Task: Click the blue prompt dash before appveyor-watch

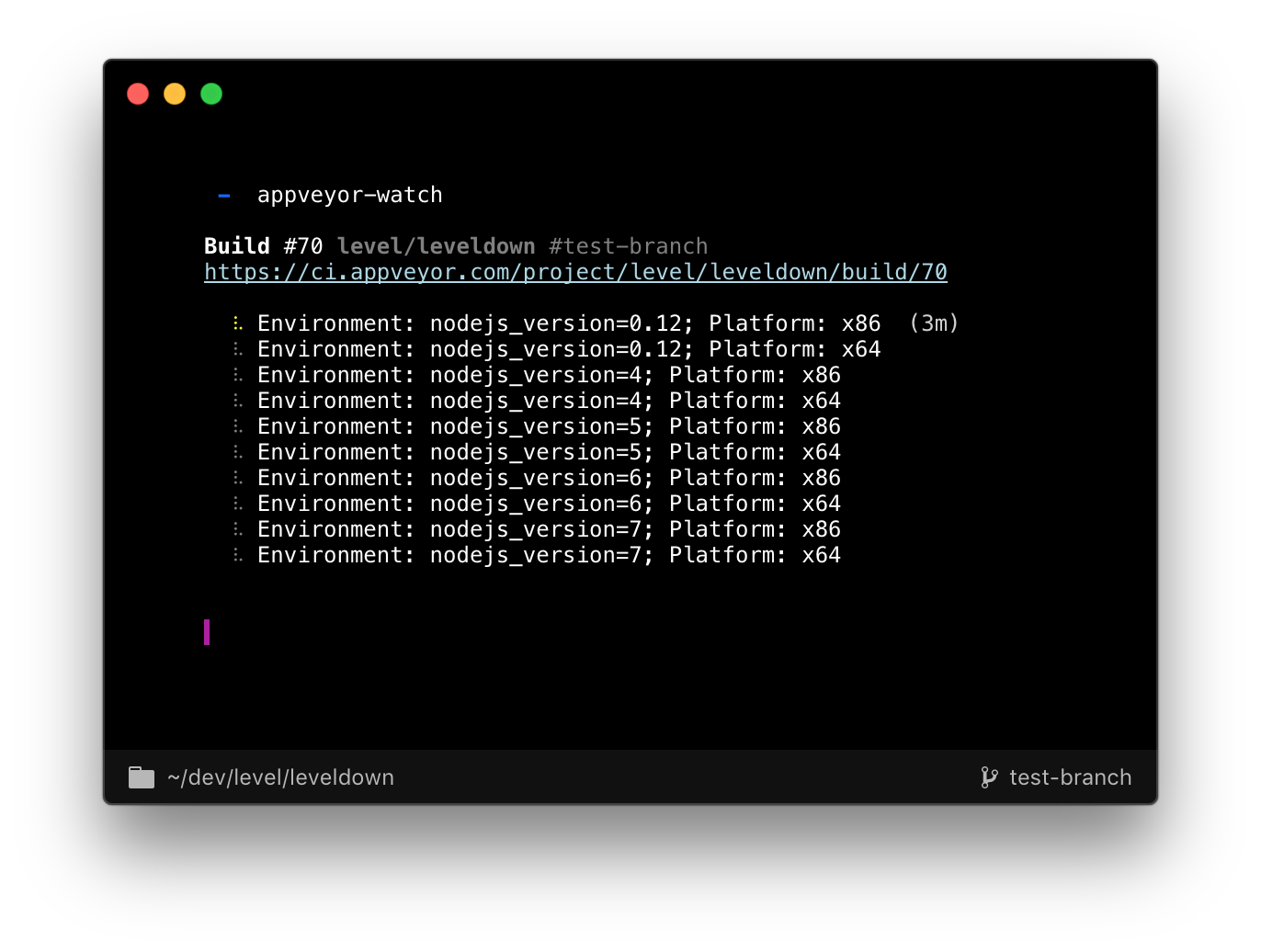Action: (x=224, y=196)
